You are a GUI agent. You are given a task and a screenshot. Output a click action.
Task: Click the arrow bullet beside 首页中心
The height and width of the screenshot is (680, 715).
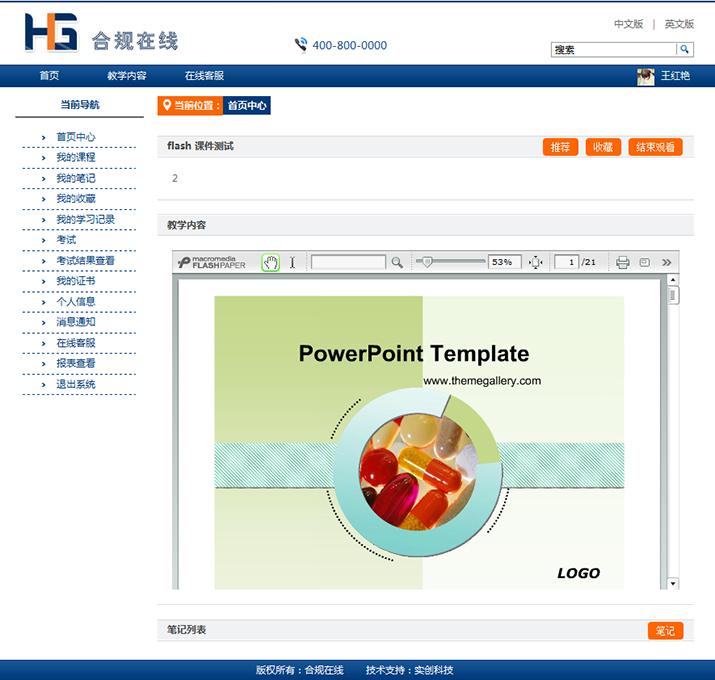click(43, 137)
